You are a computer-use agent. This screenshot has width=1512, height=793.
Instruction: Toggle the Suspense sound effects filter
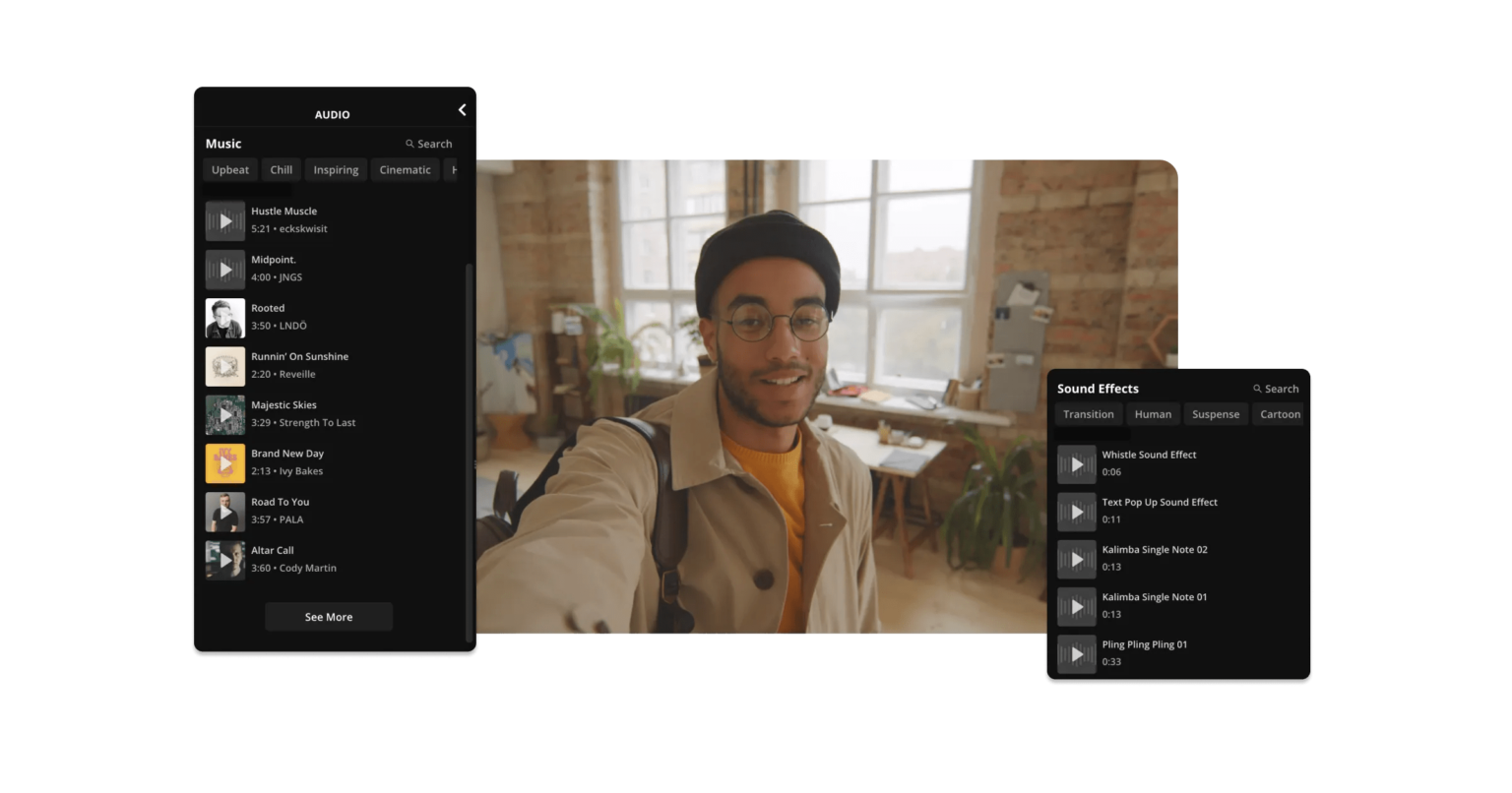tap(1216, 413)
